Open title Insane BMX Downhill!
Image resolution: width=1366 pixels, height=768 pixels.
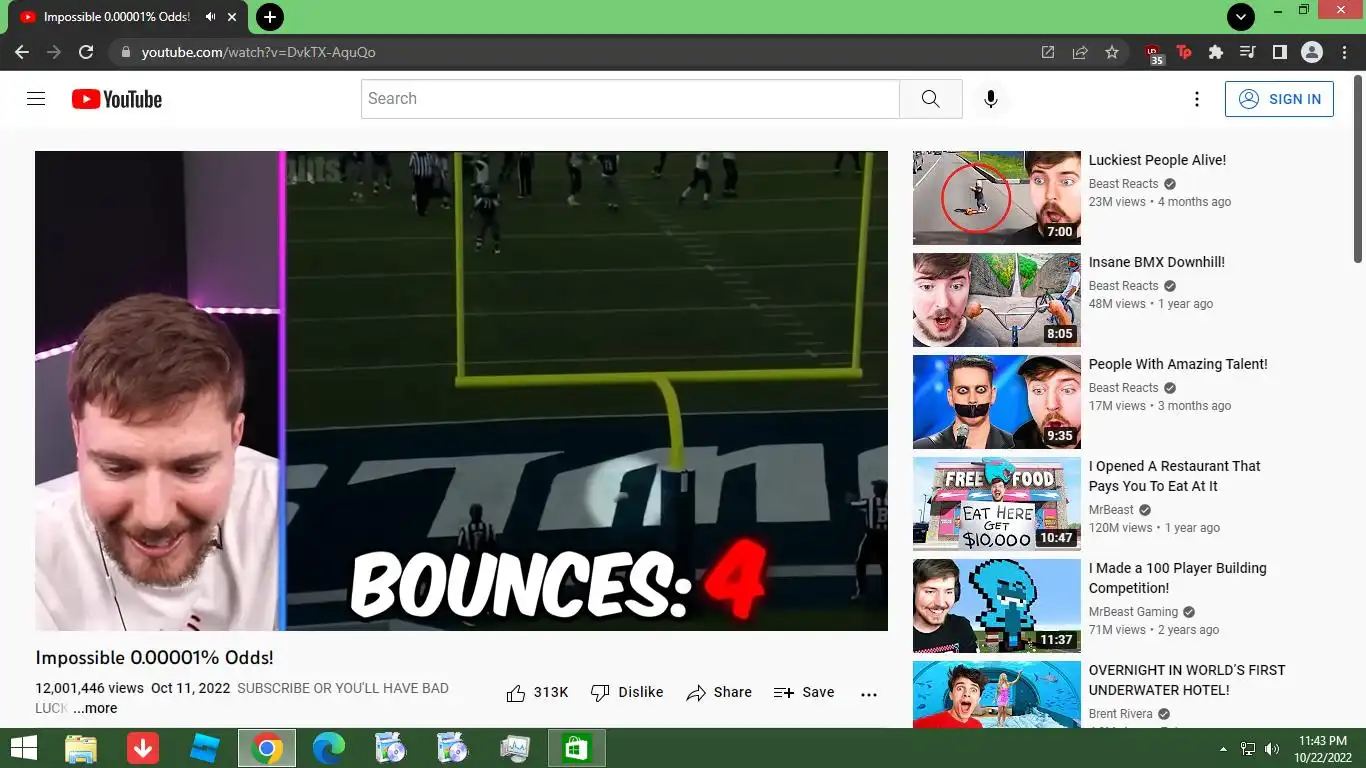click(1157, 262)
